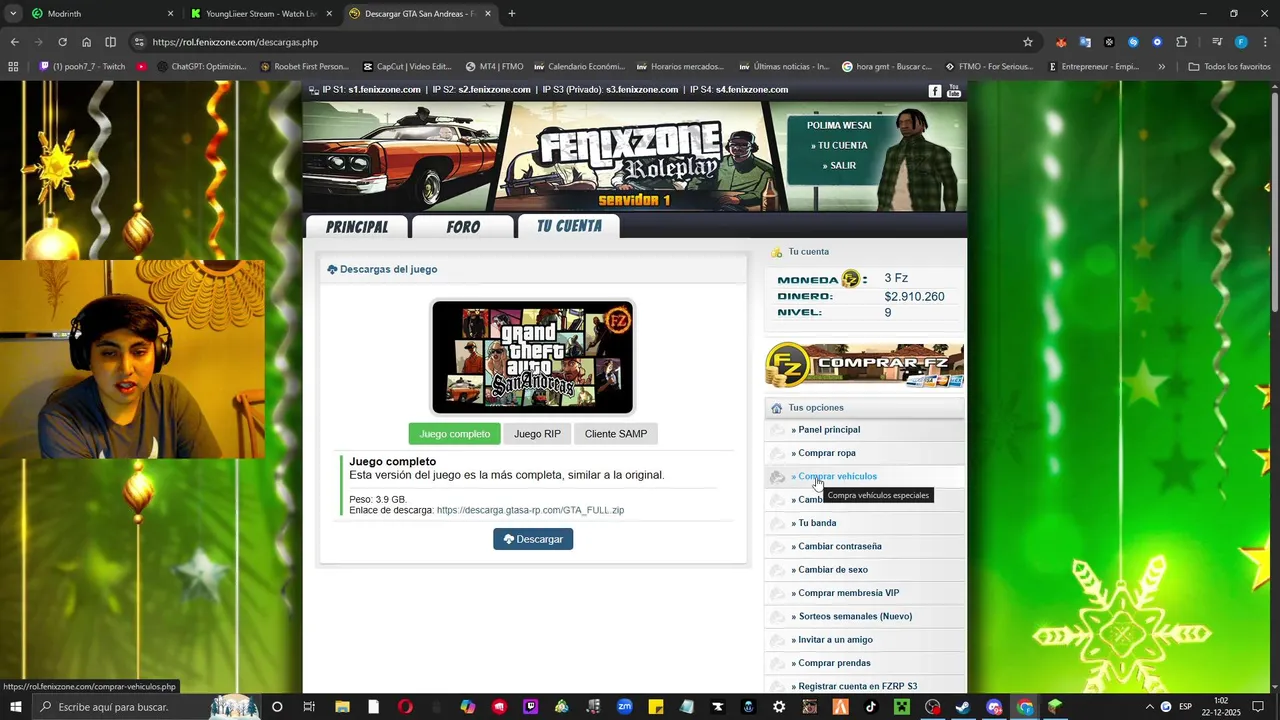The height and width of the screenshot is (720, 1280).
Task: Click the browser address bar URL
Action: click(235, 42)
